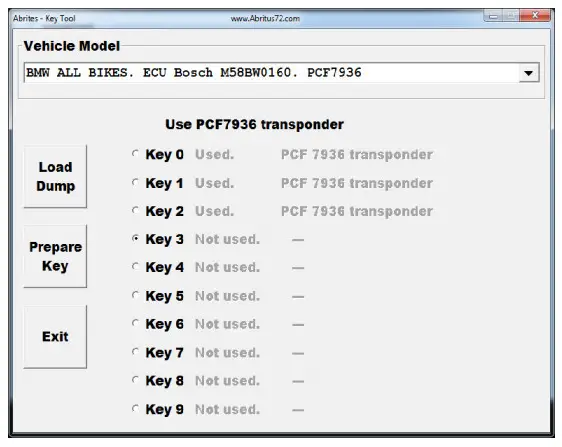Viewport: 562px width, 447px height.
Task: Select the Key 3 radio button
Action: (x=135, y=238)
